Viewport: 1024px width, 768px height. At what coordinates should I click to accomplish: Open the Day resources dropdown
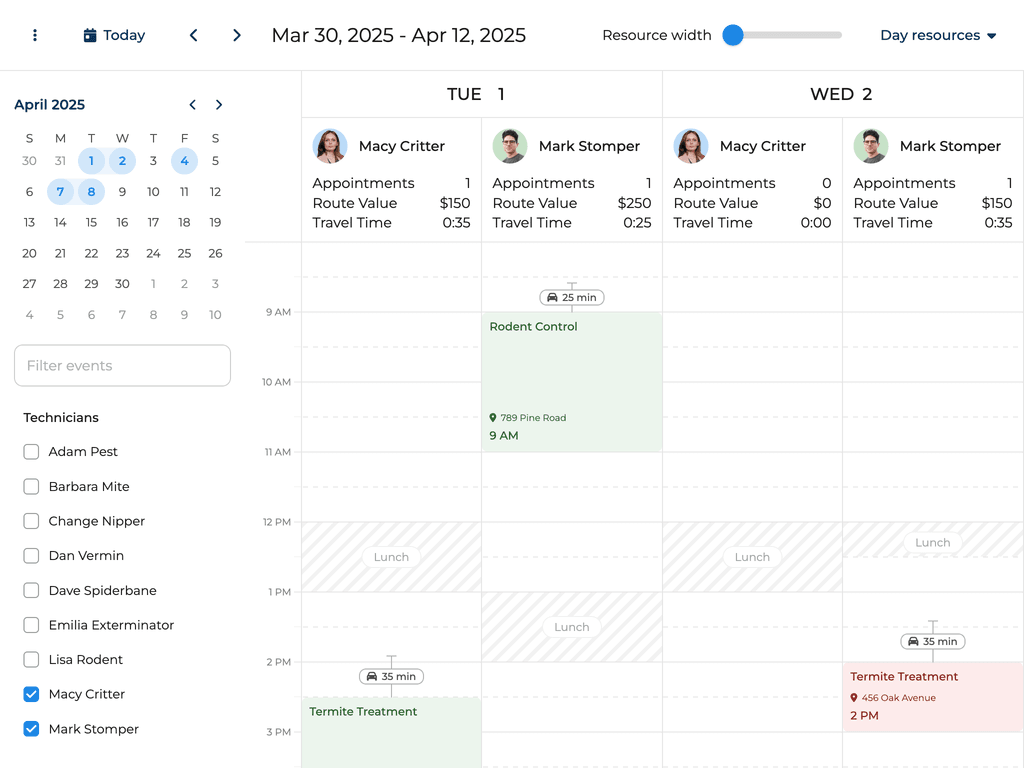[937, 35]
